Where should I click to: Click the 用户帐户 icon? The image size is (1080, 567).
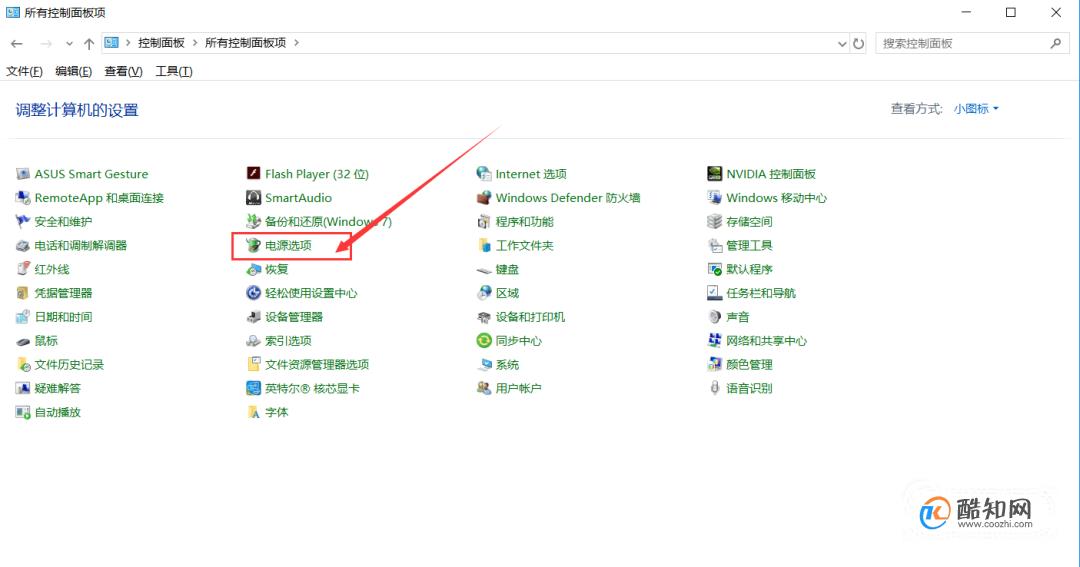tap(484, 388)
